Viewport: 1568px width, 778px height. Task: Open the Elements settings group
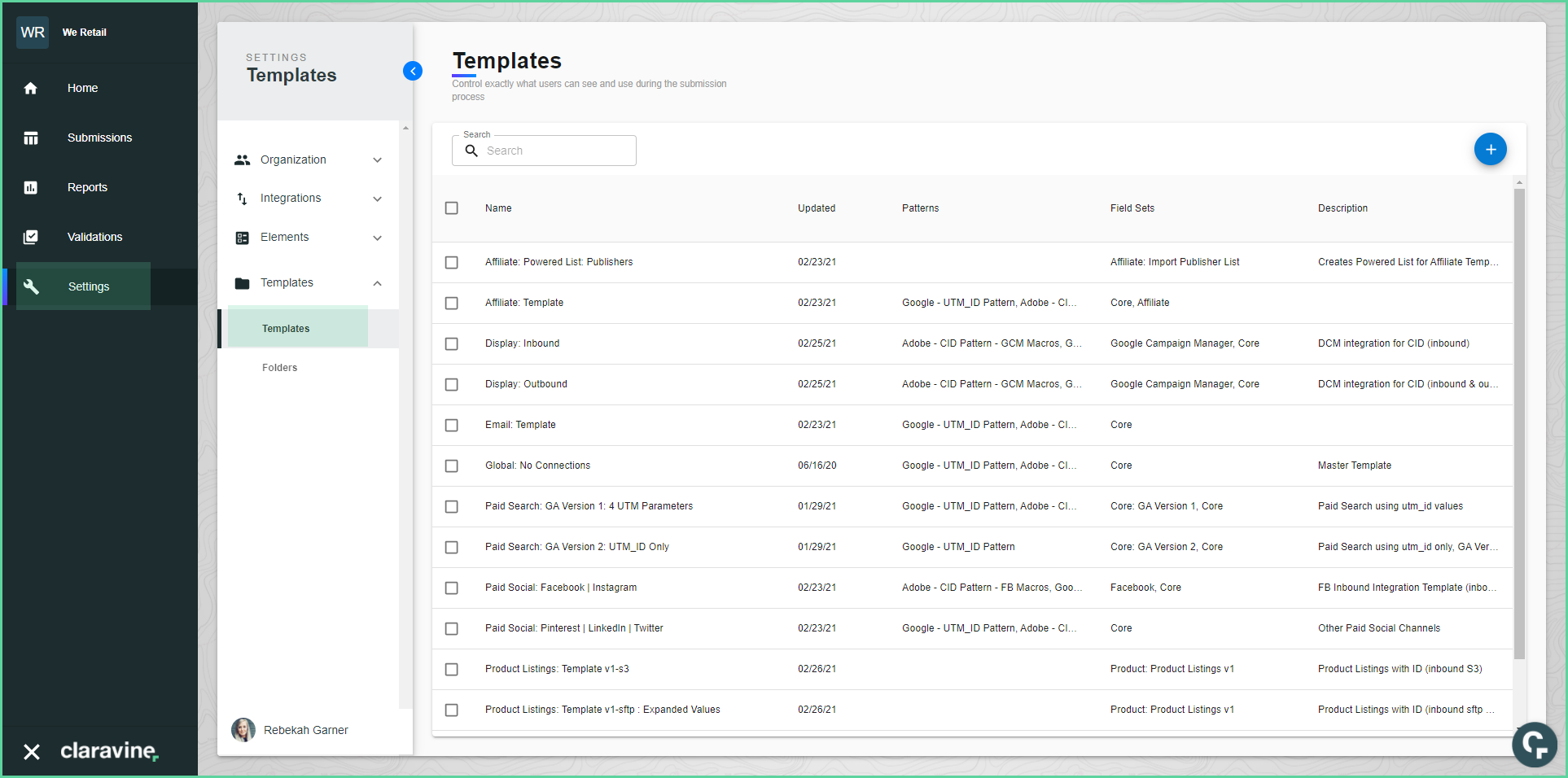284,237
